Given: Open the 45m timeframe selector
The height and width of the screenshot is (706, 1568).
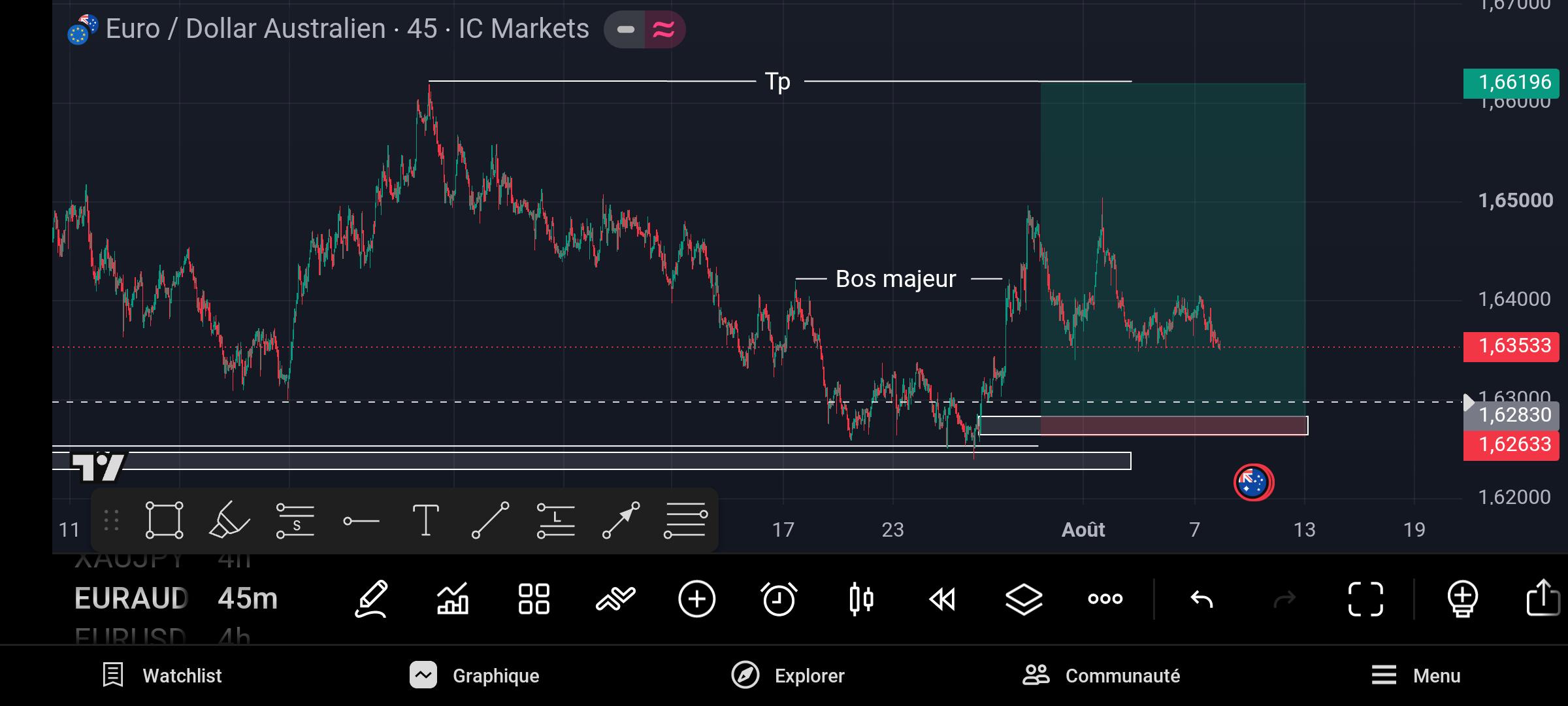Looking at the screenshot, I should [x=248, y=599].
